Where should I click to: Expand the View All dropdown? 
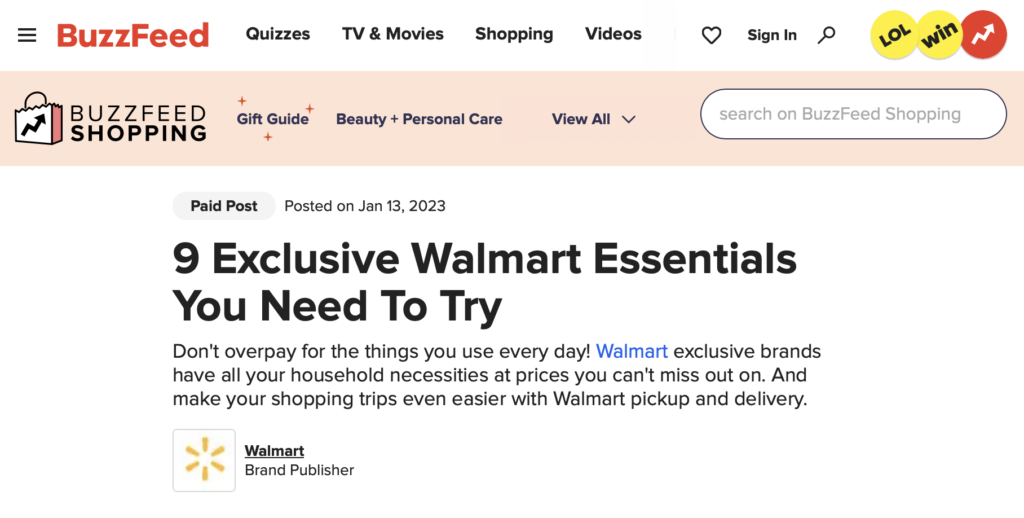coord(593,119)
